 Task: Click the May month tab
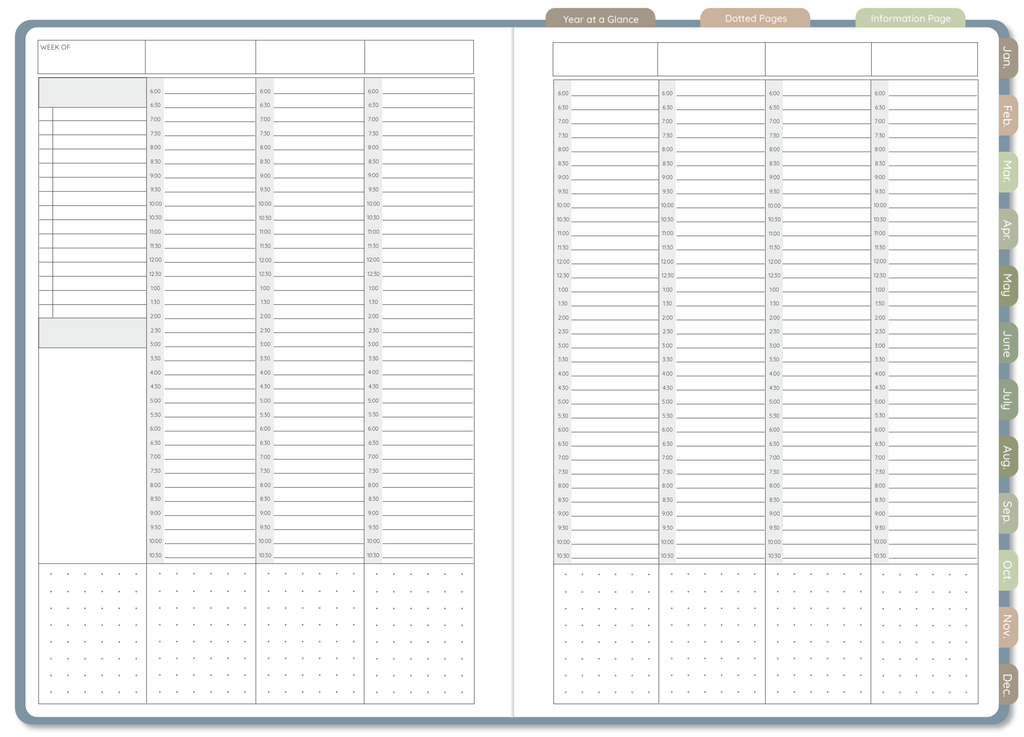tap(1007, 286)
